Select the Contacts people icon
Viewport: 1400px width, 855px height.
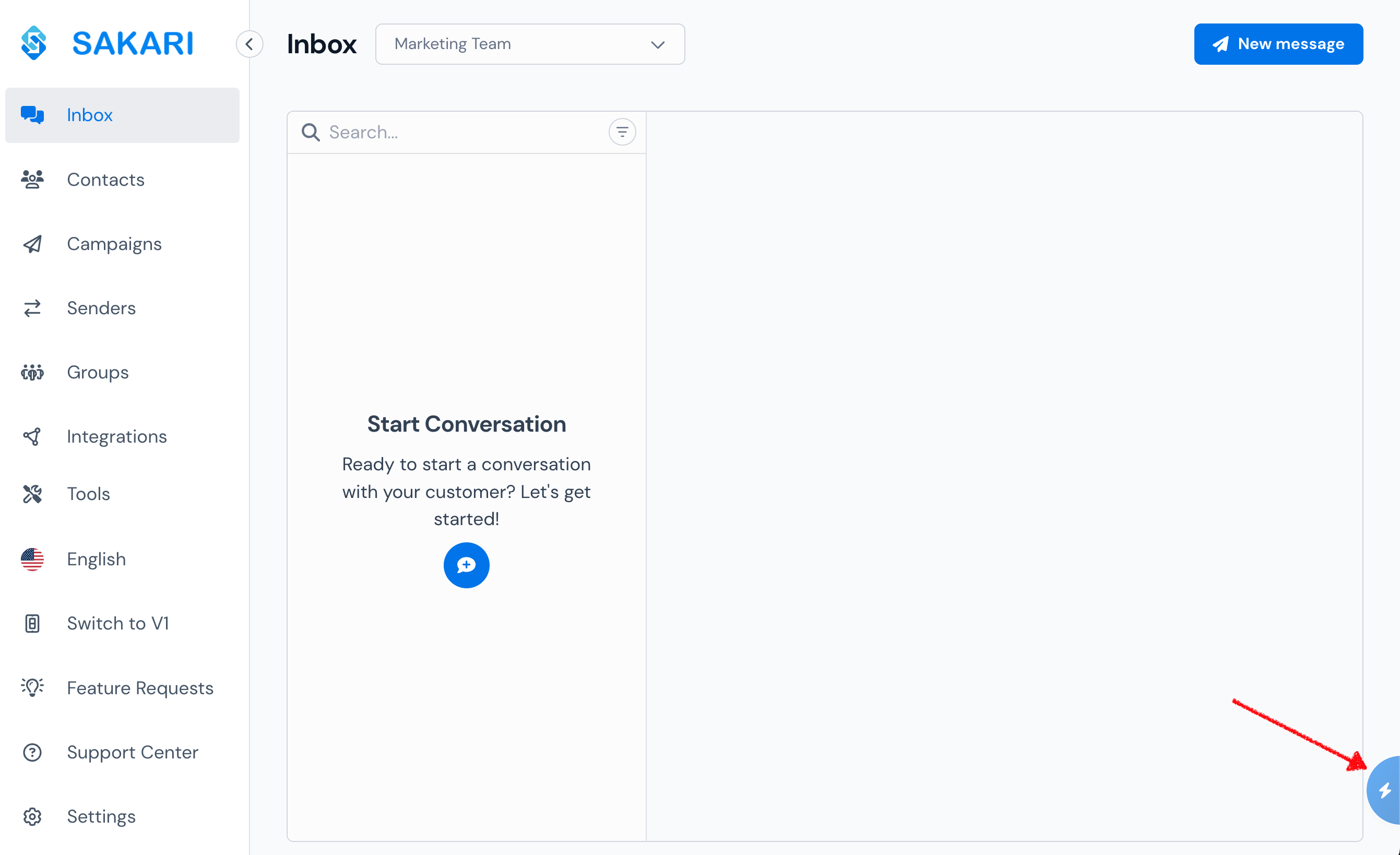32,180
